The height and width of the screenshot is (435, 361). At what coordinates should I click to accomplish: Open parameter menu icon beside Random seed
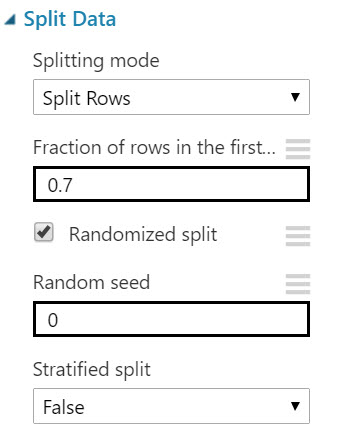coord(298,284)
